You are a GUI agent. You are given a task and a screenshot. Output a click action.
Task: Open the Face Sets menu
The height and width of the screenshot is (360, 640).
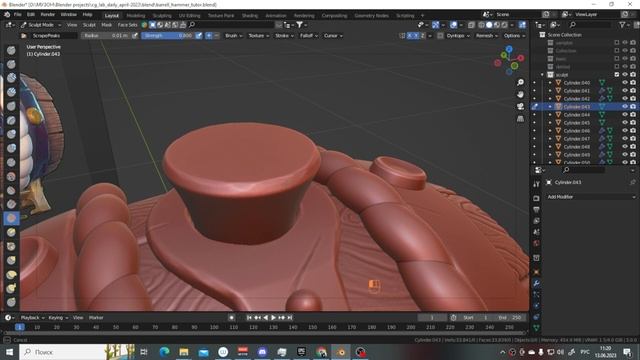pyautogui.click(x=127, y=25)
